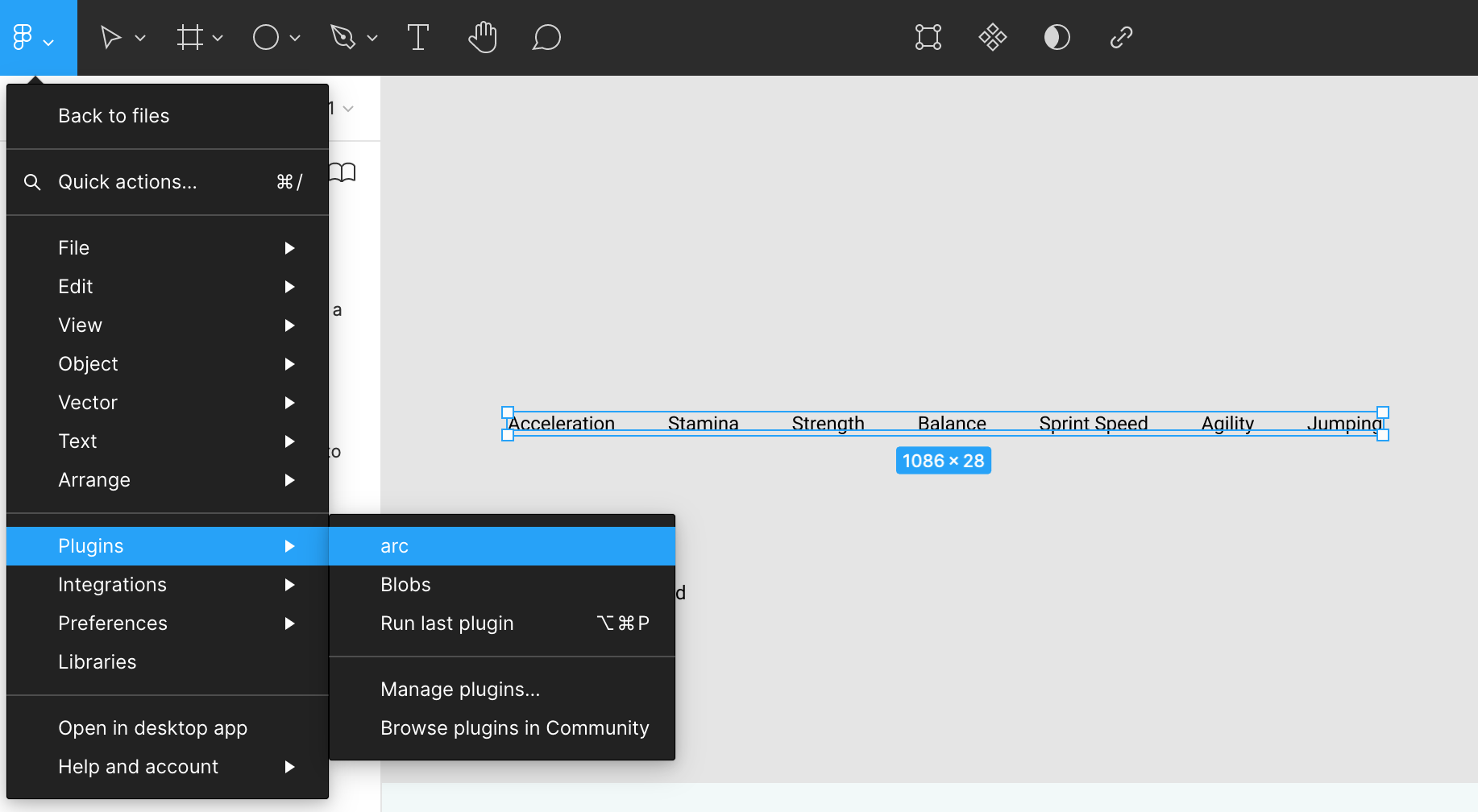Select the Pen tool
This screenshot has height=812, width=1478.
343,37
